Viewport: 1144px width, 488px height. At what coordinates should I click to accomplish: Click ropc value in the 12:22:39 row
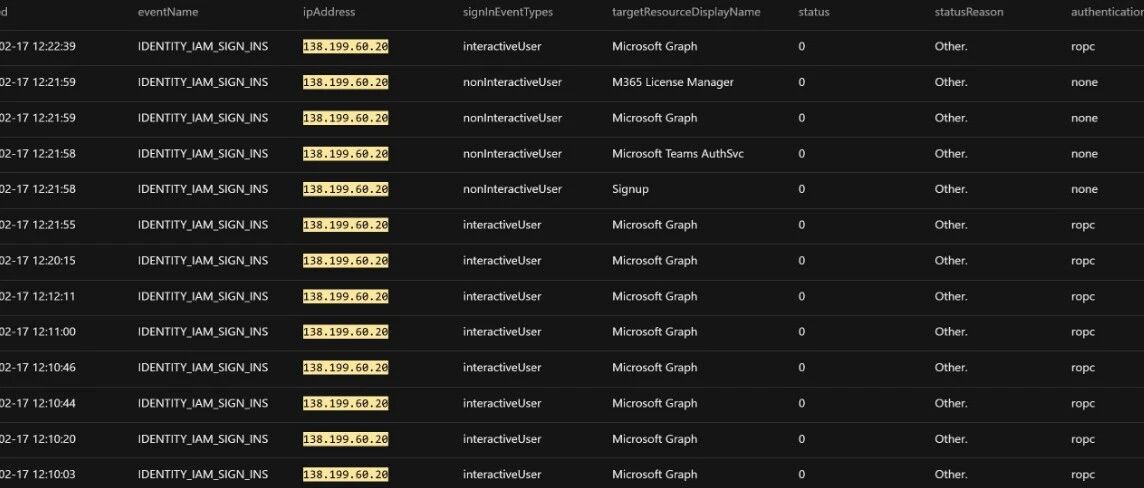[1083, 47]
